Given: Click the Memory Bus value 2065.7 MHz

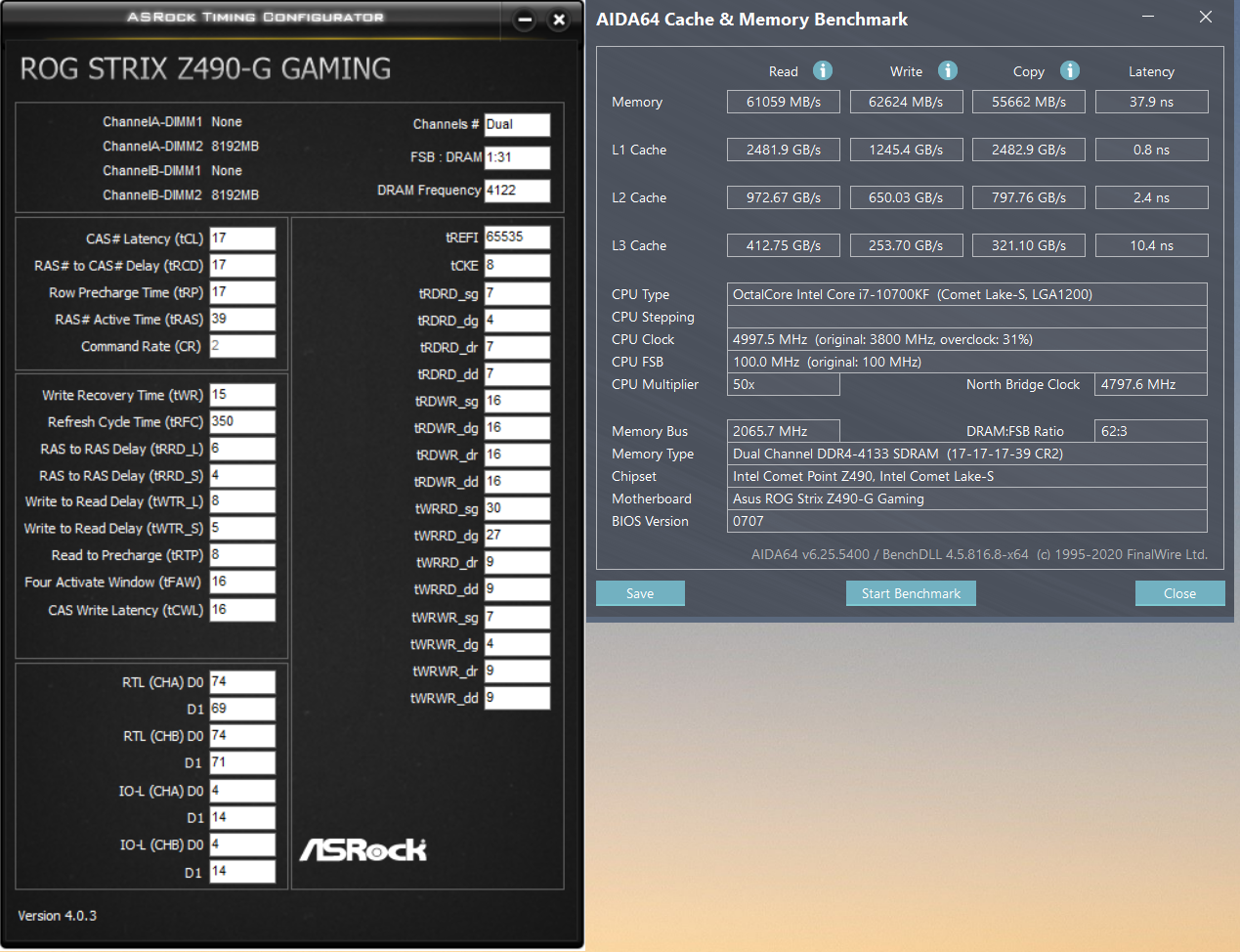Looking at the screenshot, I should (x=784, y=431).
